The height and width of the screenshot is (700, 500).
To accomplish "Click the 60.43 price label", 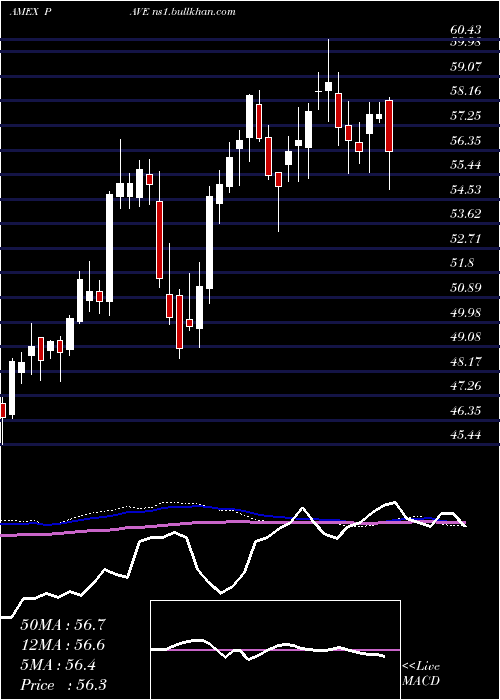I will 466,30.
